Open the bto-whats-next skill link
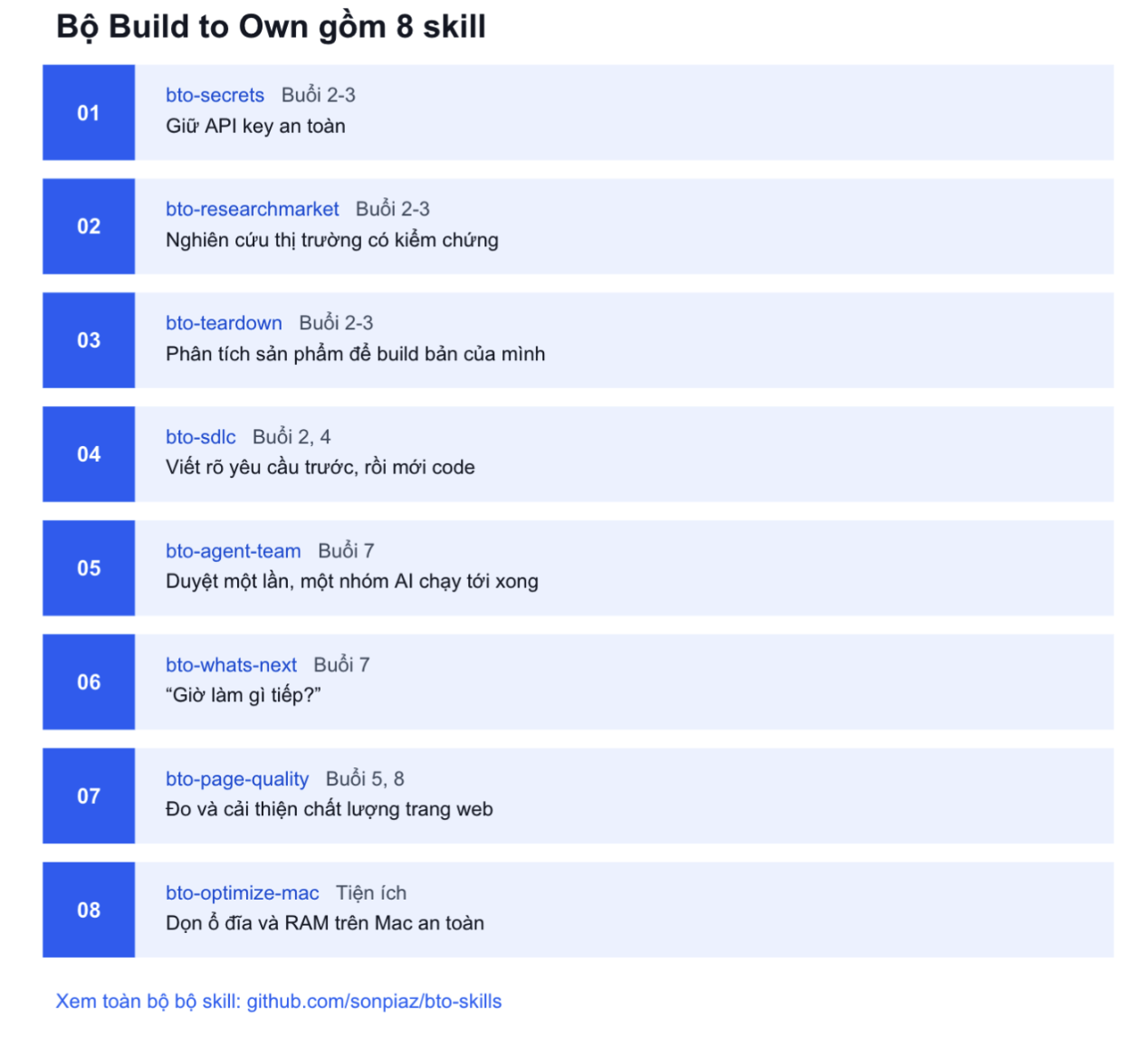 point(231,665)
